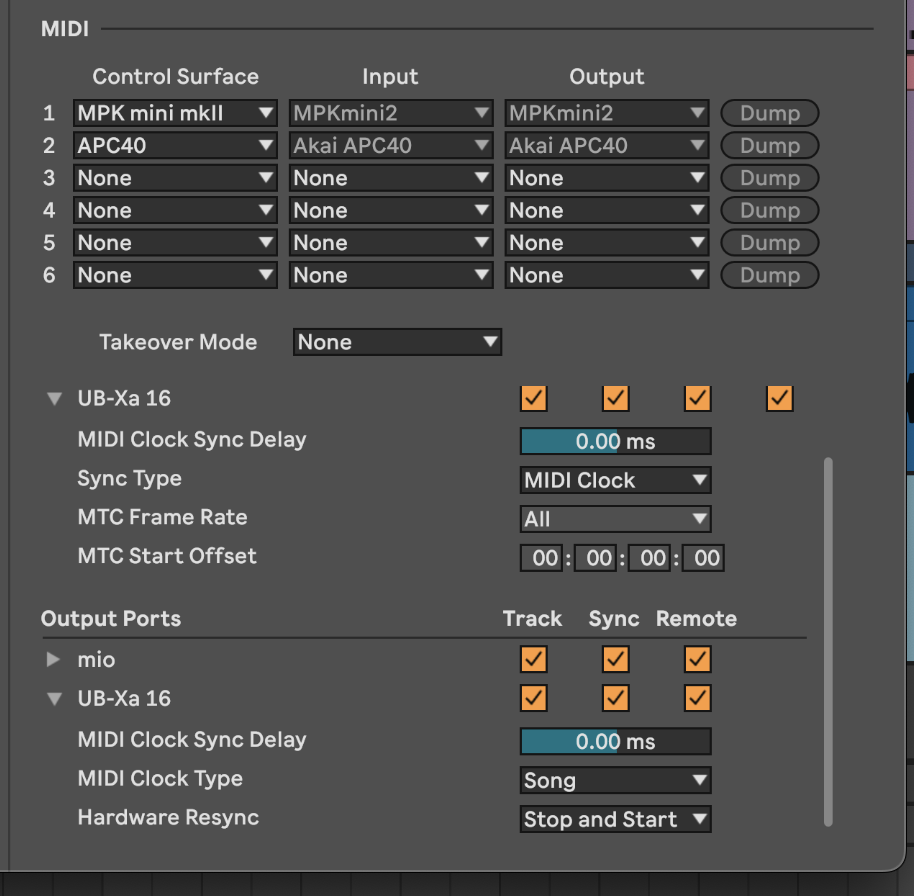914x896 pixels.
Task: Click input MIDI Clock Sync Delay slider
Action: [616, 441]
